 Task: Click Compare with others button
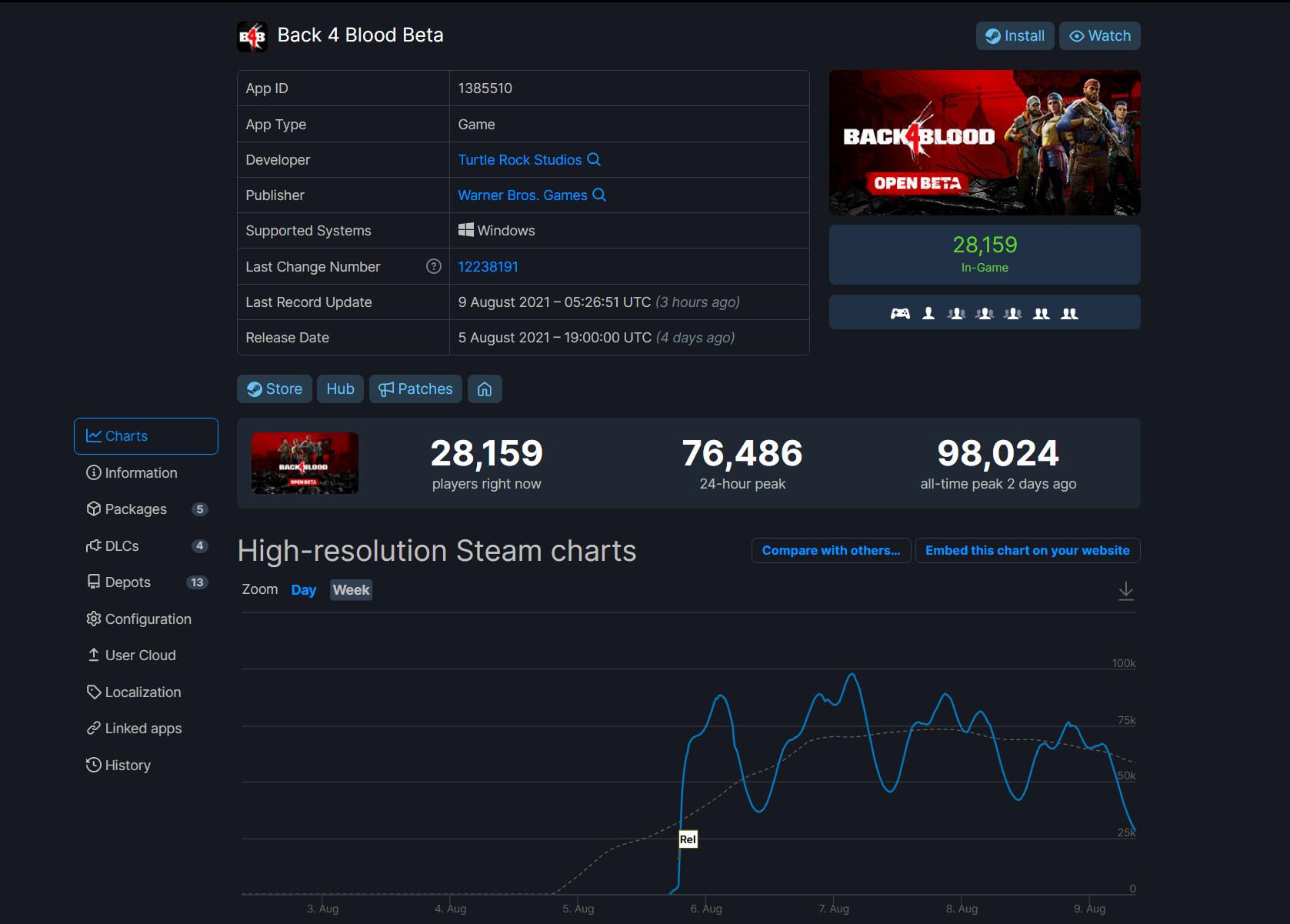831,551
